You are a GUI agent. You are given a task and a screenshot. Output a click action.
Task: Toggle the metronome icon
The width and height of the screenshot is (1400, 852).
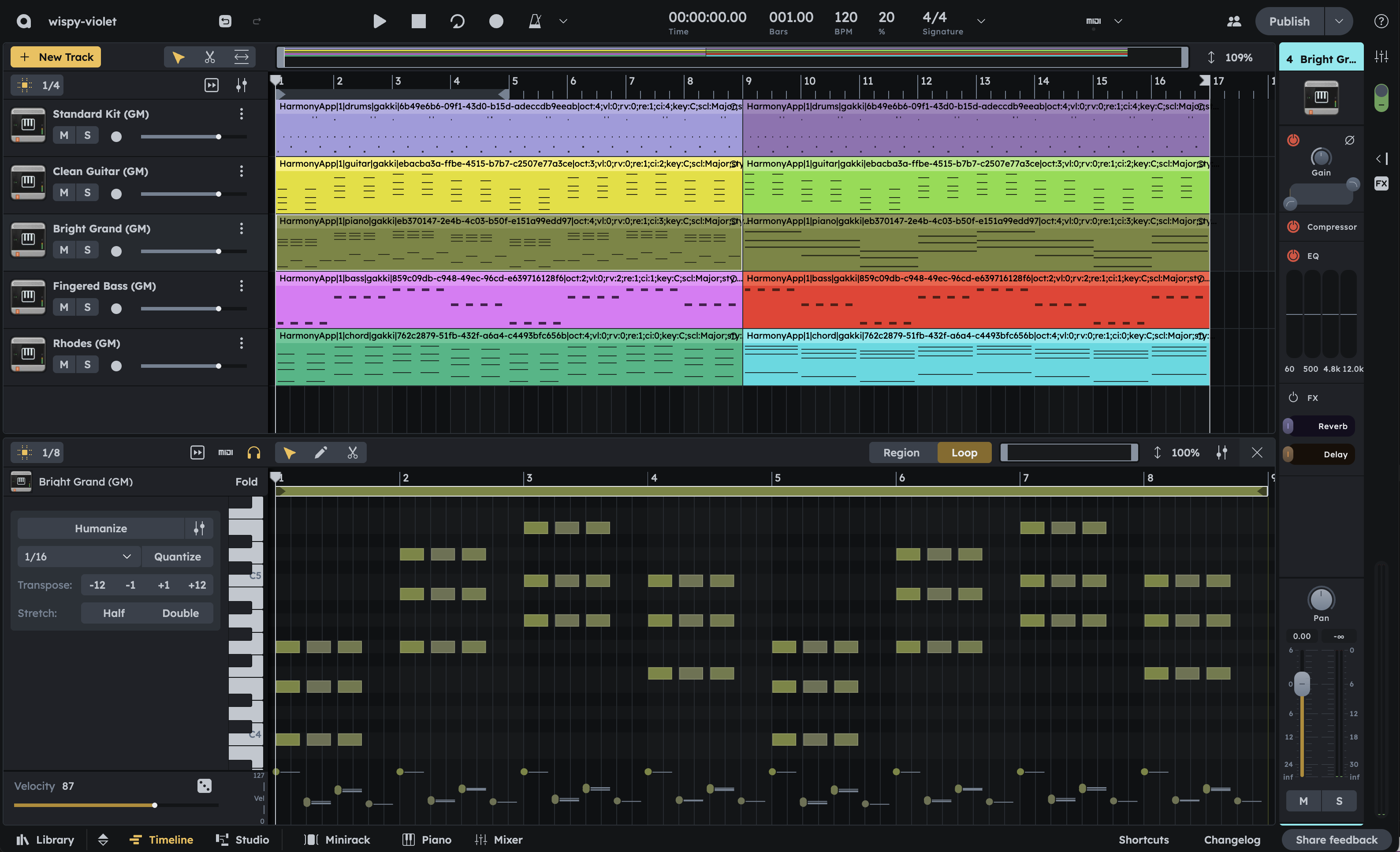535,22
